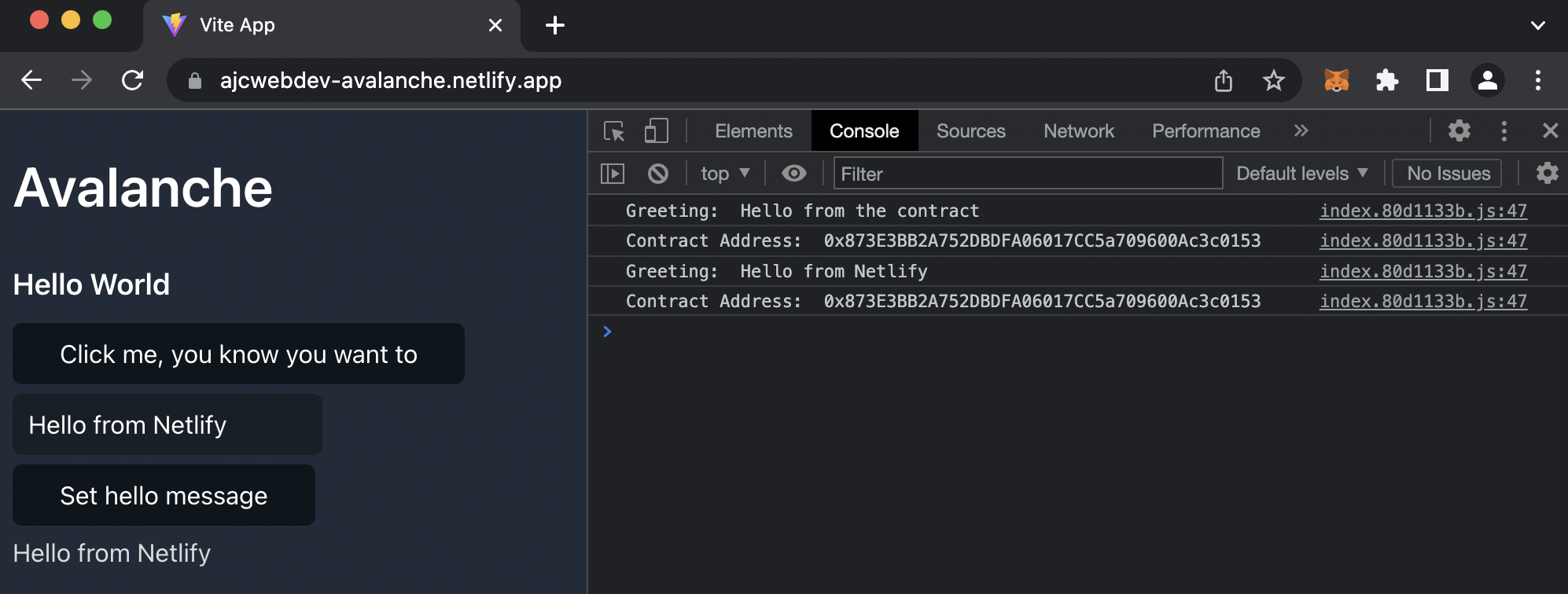This screenshot has height=594, width=1568.
Task: Switch to the Network tab
Action: point(1078,131)
